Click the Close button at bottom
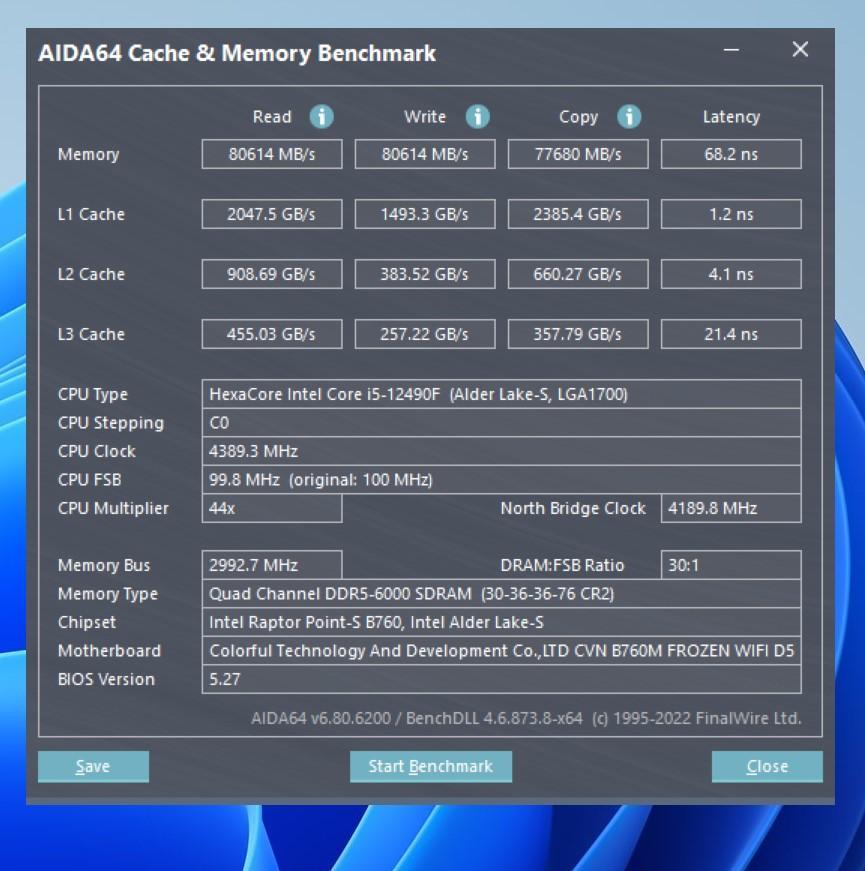 pyautogui.click(x=767, y=767)
